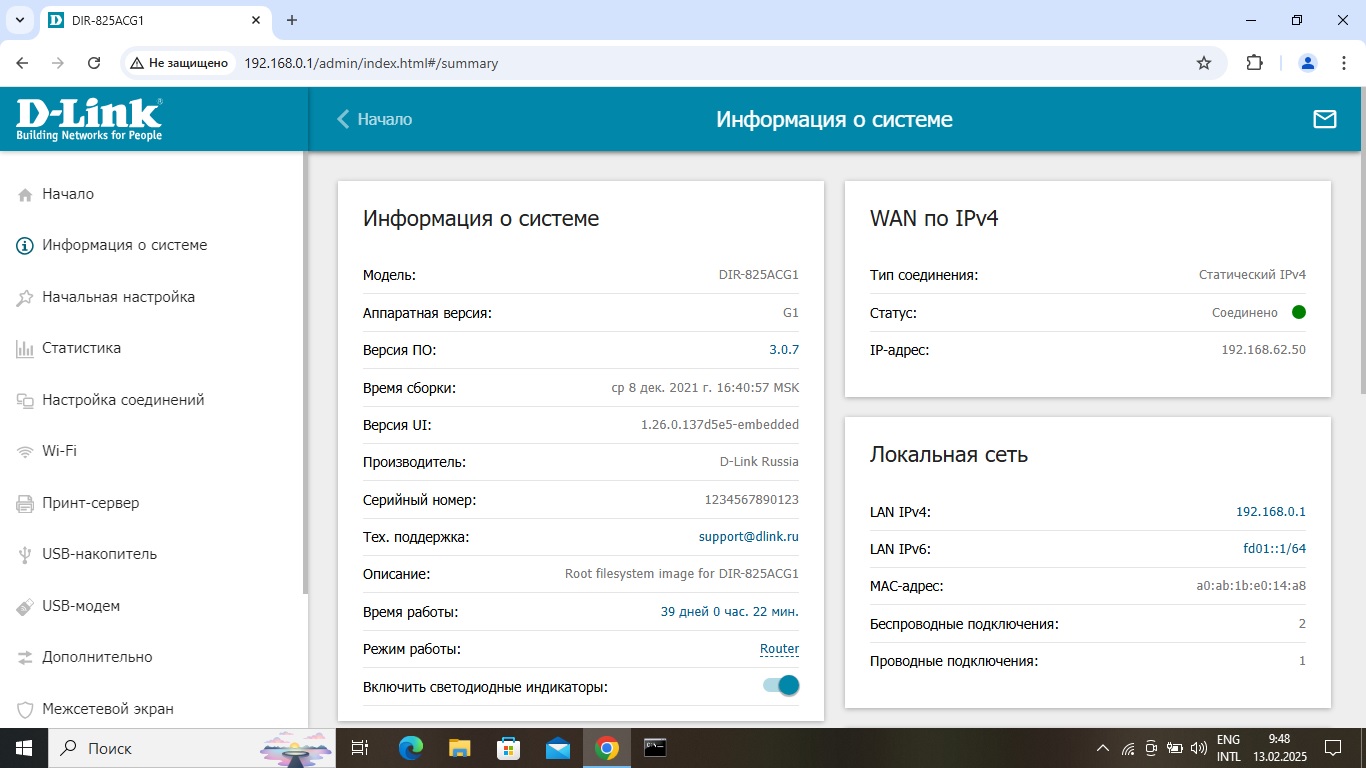The width and height of the screenshot is (1366, 768).
Task: Click the wrench icon for Начальная настройка
Action: click(x=26, y=298)
